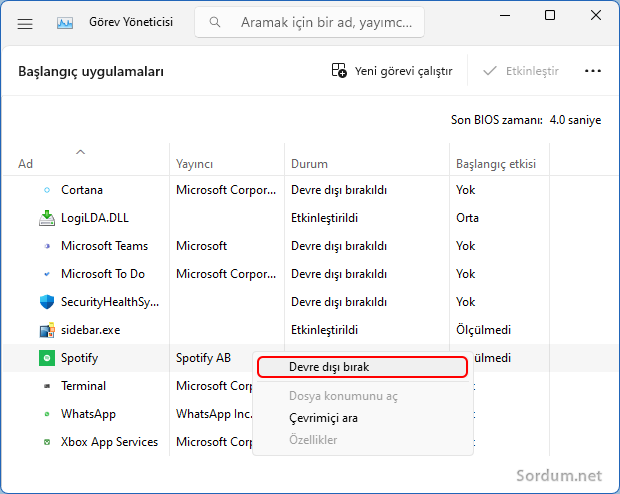Choose Çevrimiçi ara from context menu
Screen dimensions: 620x494
[x=323, y=418]
